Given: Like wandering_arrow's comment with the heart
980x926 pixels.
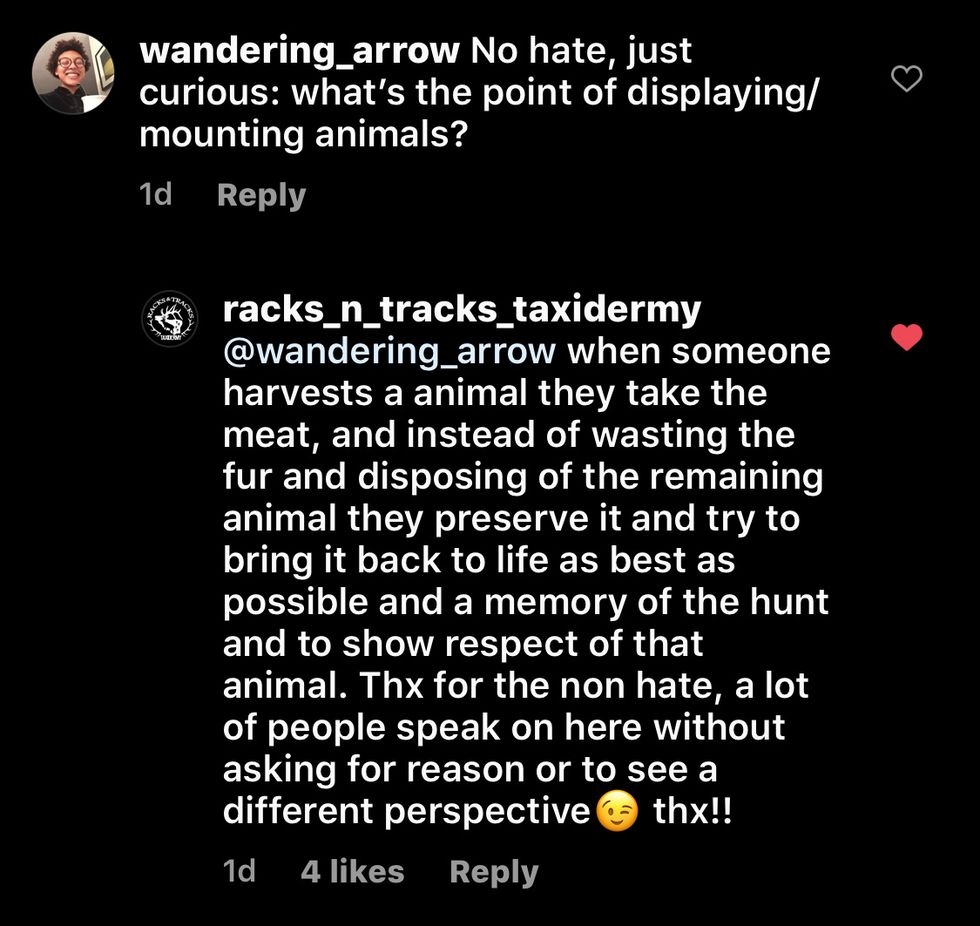Looking at the screenshot, I should coord(906,79).
